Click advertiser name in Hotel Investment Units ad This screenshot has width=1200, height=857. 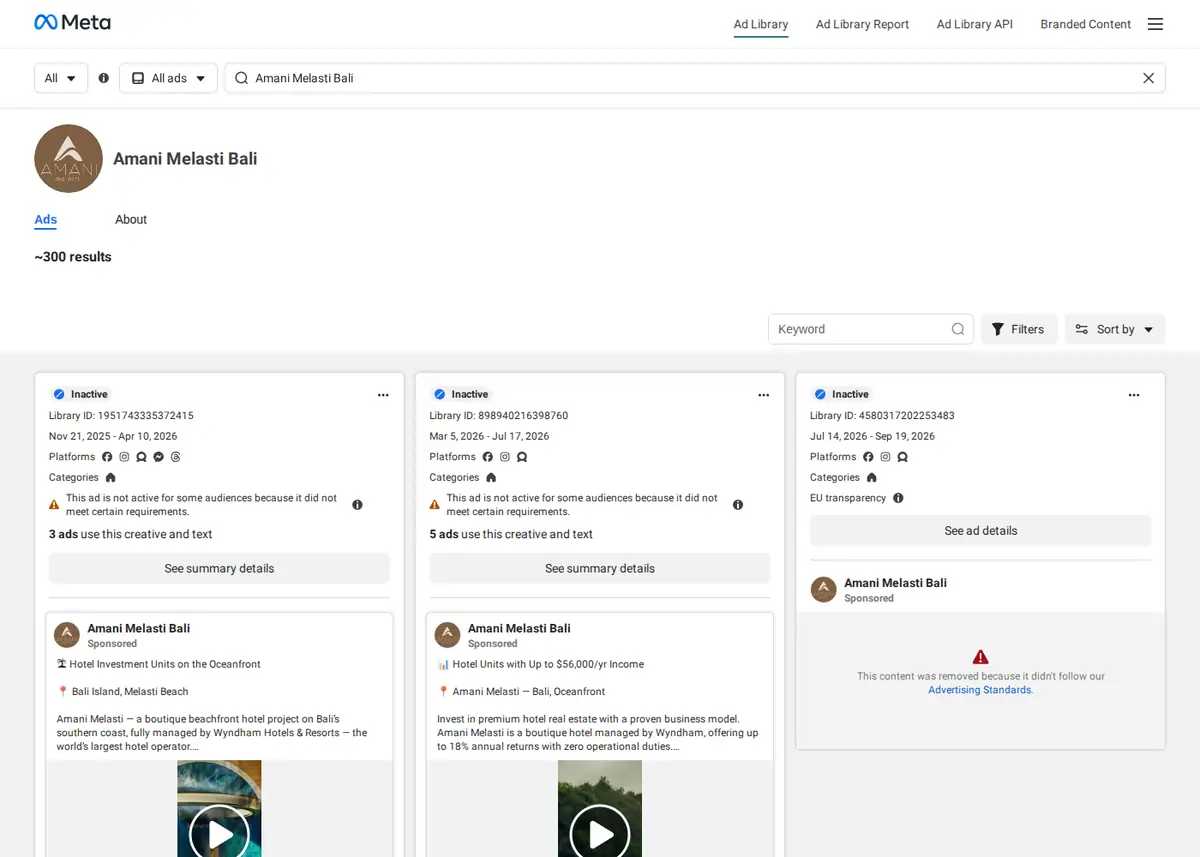tap(138, 628)
